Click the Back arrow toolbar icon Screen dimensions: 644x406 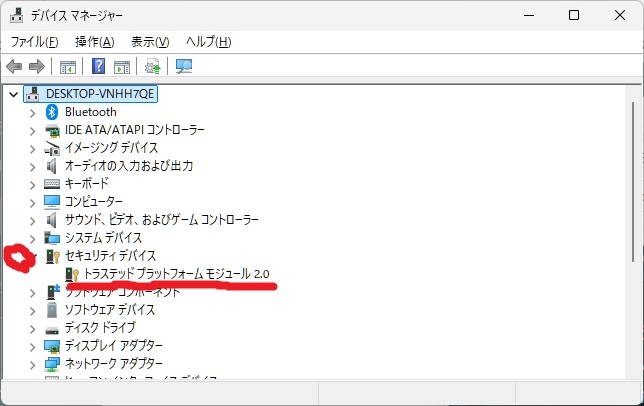click(x=14, y=67)
